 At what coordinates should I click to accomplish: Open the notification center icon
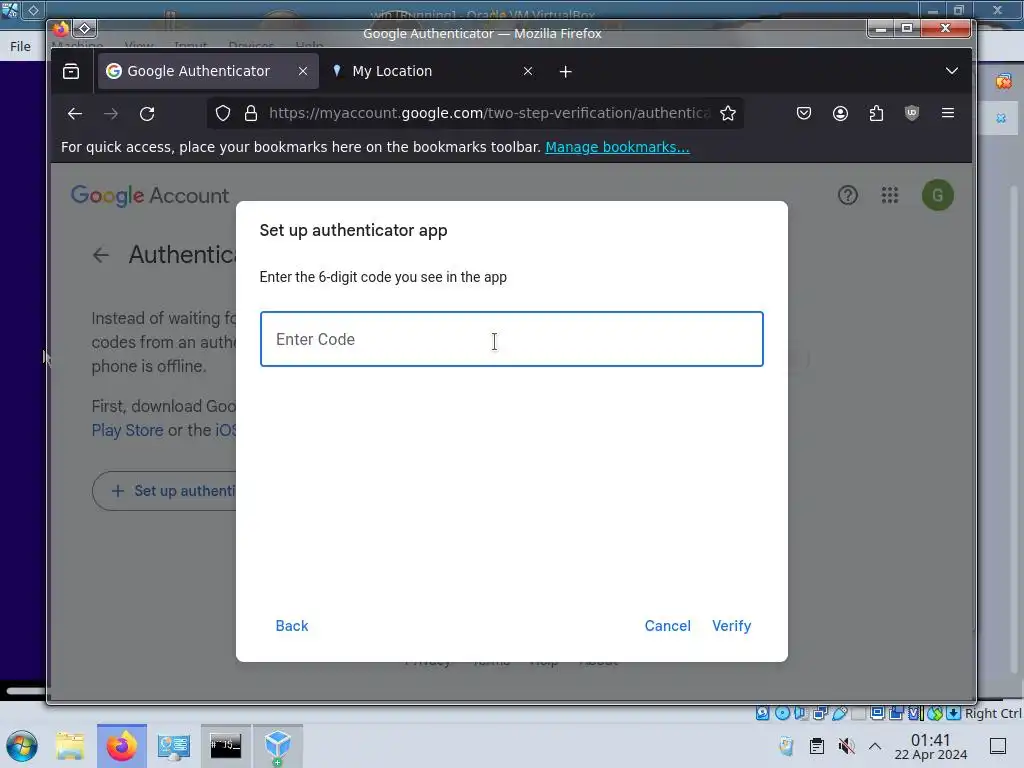click(x=997, y=746)
